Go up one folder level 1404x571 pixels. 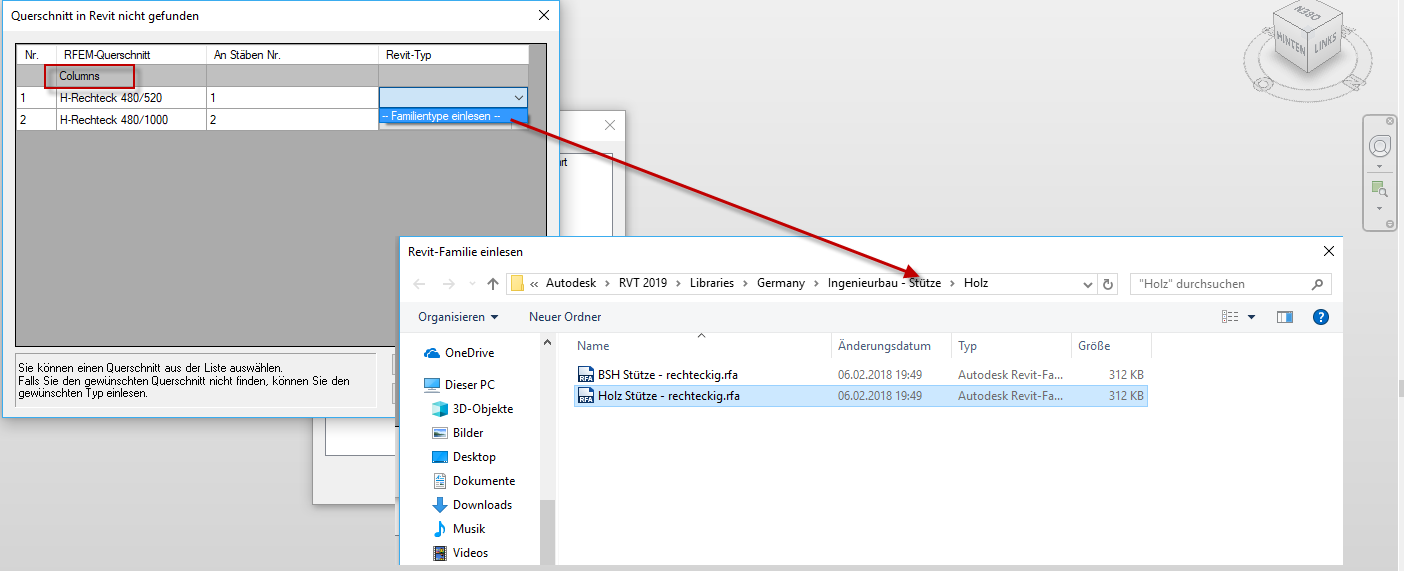click(x=492, y=284)
